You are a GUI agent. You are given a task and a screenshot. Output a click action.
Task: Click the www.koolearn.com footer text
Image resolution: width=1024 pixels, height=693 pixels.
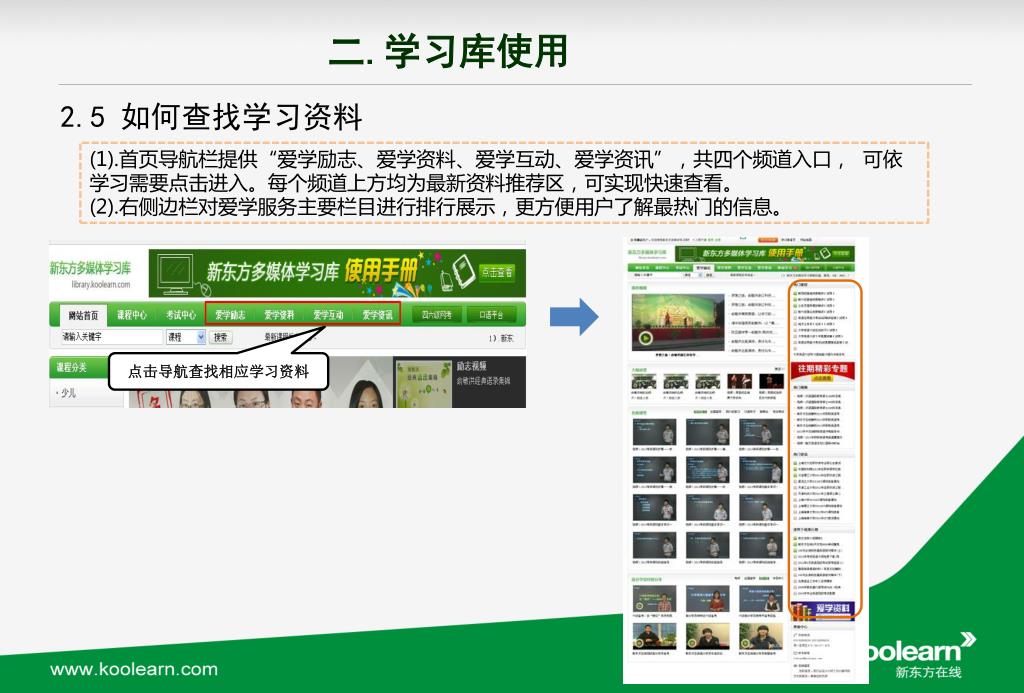tap(134, 669)
